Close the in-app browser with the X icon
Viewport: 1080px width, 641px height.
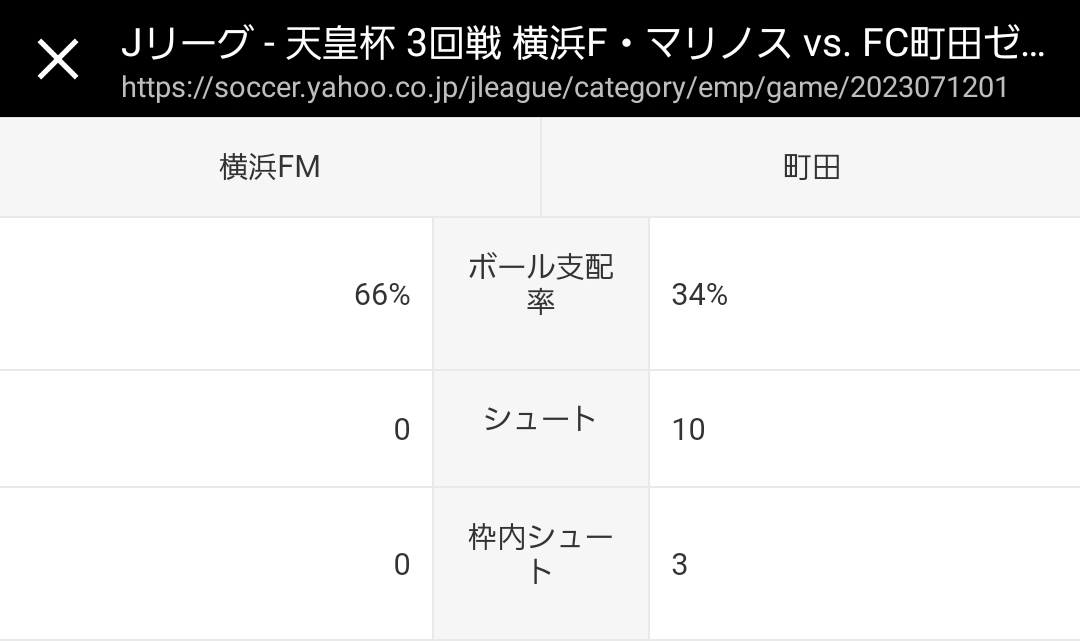[58, 59]
